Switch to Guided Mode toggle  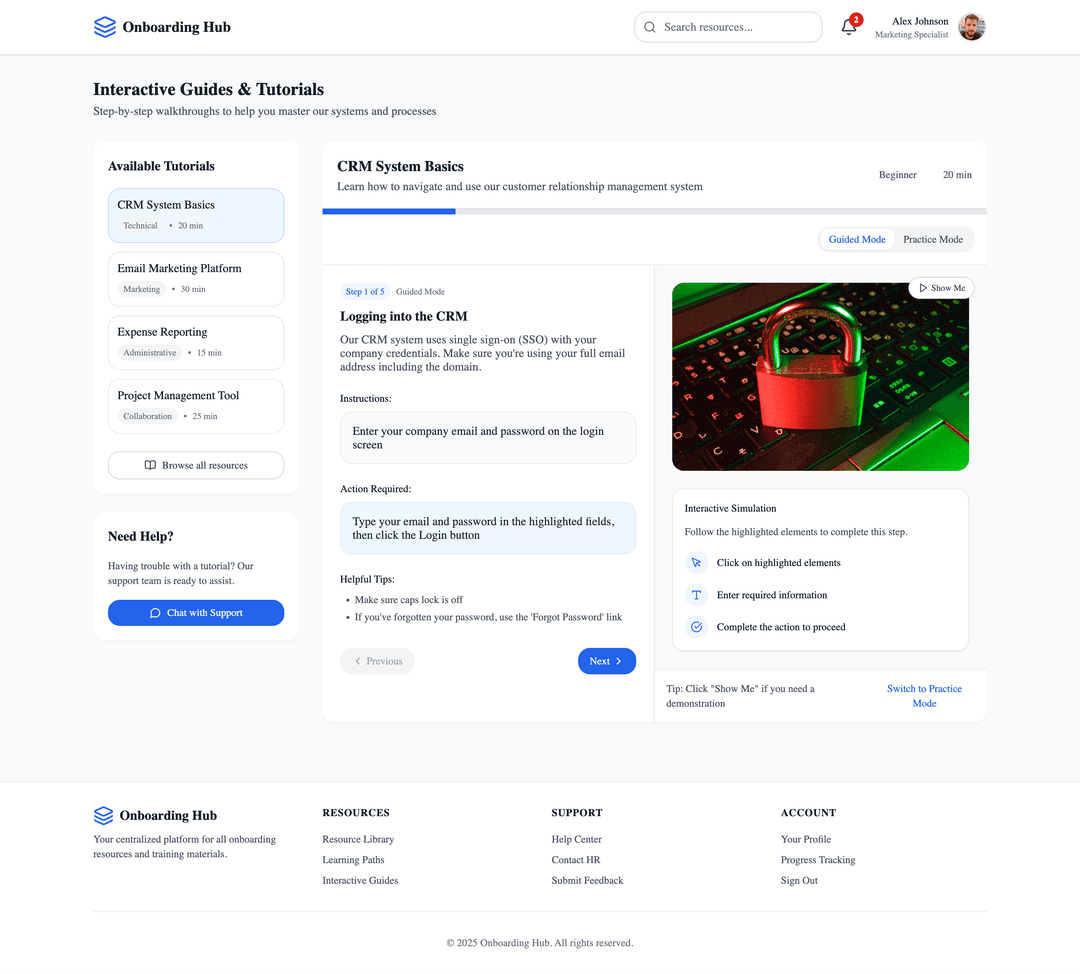point(857,239)
